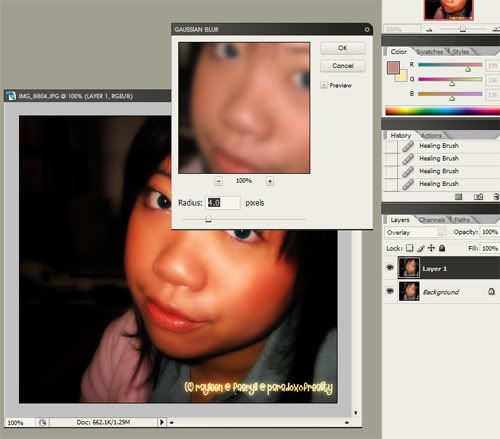Image resolution: width=500 pixels, height=439 pixels.
Task: Click inside the Gaussian Blur preview image
Action: pyautogui.click(x=244, y=108)
